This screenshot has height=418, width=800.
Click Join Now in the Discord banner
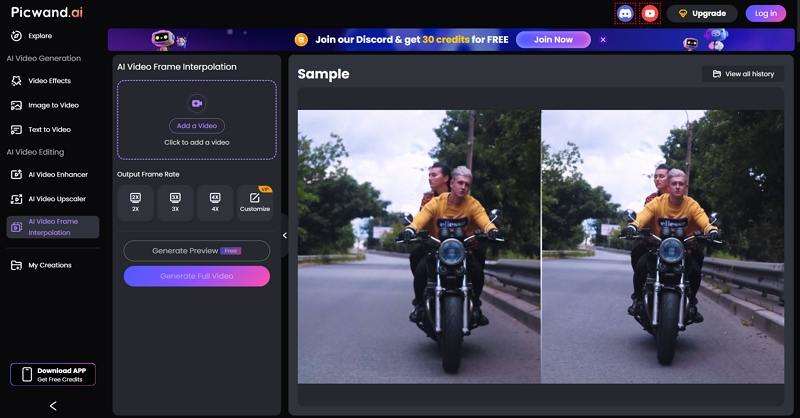(553, 39)
